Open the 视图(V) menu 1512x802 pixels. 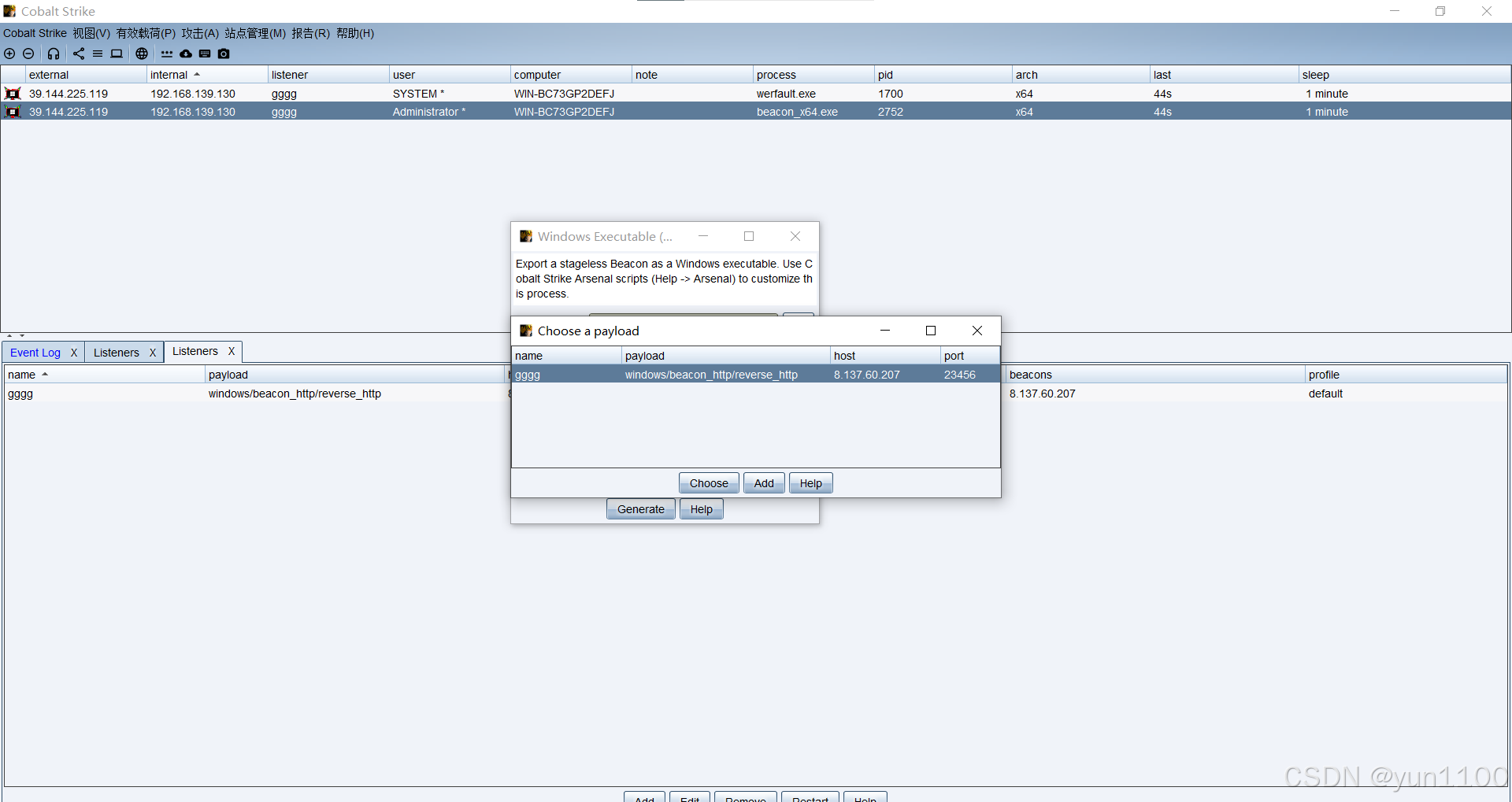(91, 33)
